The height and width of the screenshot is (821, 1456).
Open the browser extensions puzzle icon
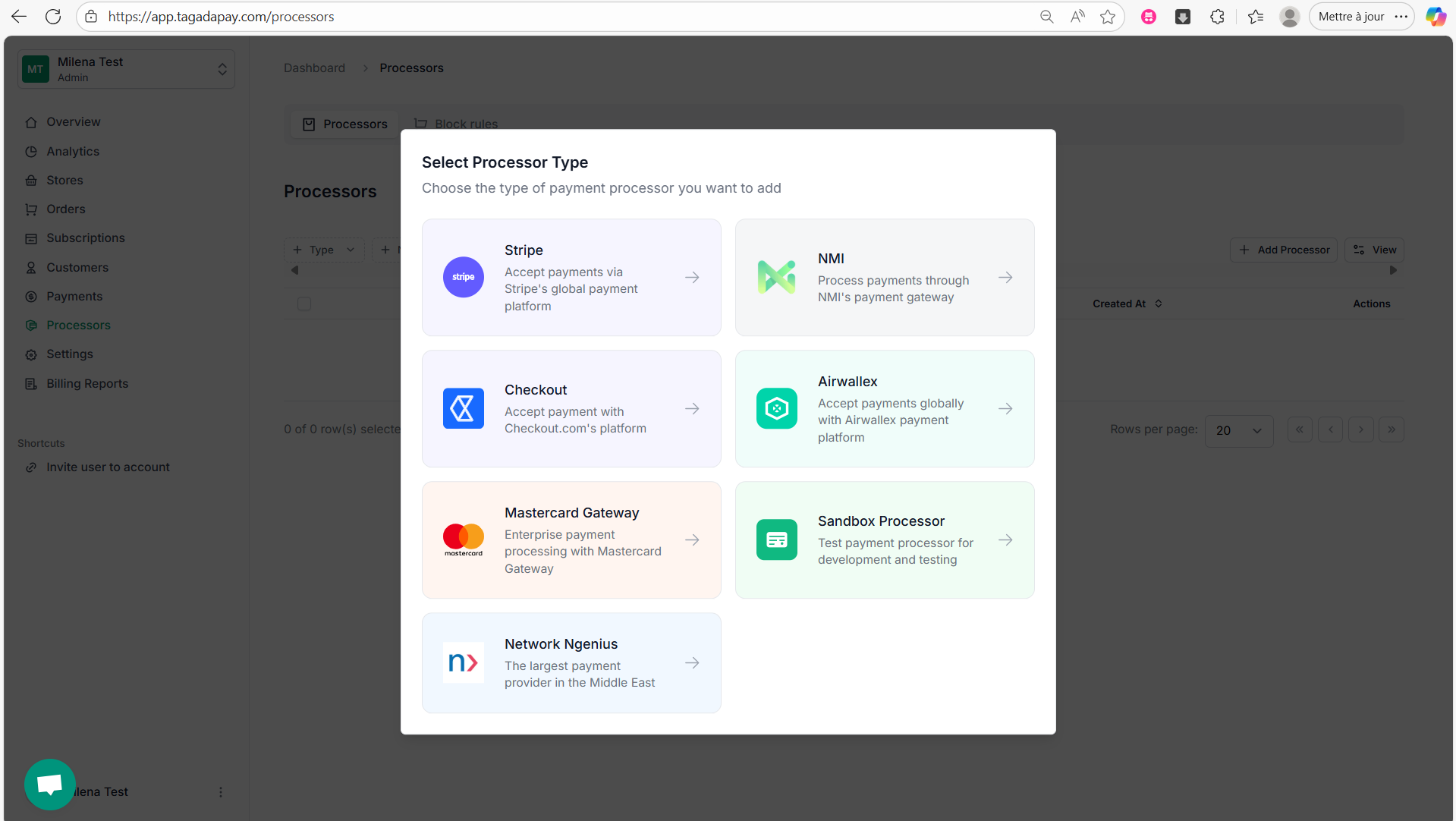coord(1217,16)
